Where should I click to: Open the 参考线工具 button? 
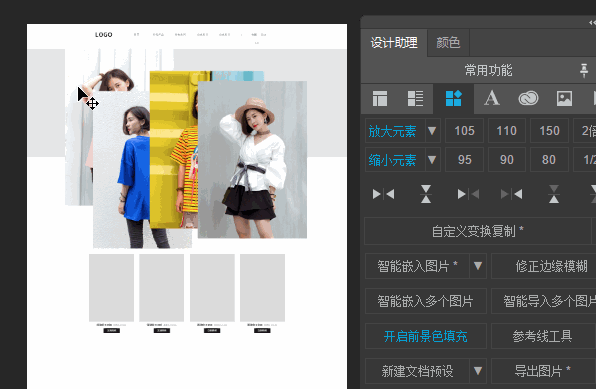coord(543,336)
